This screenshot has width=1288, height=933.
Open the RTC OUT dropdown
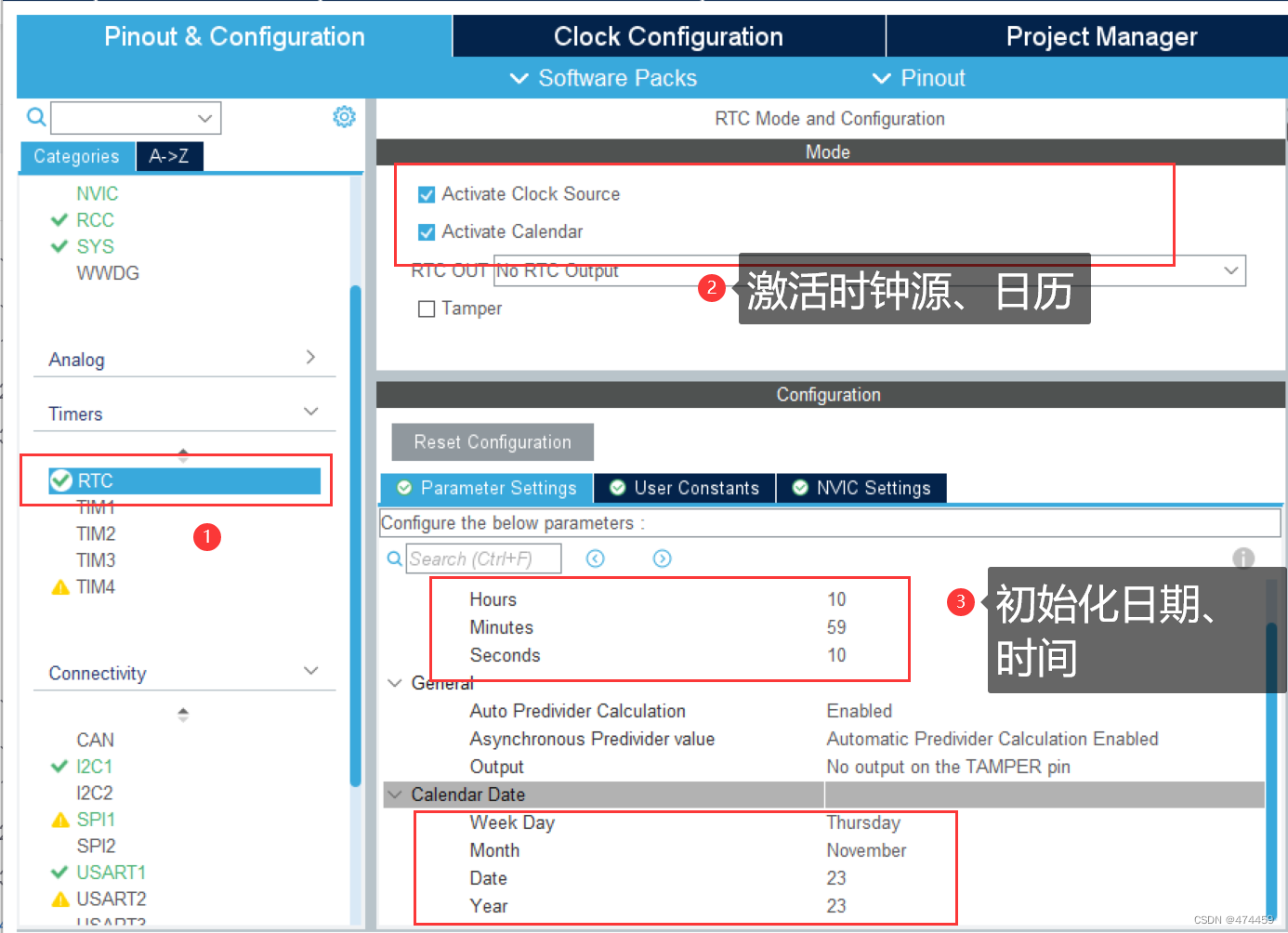[x=1231, y=270]
